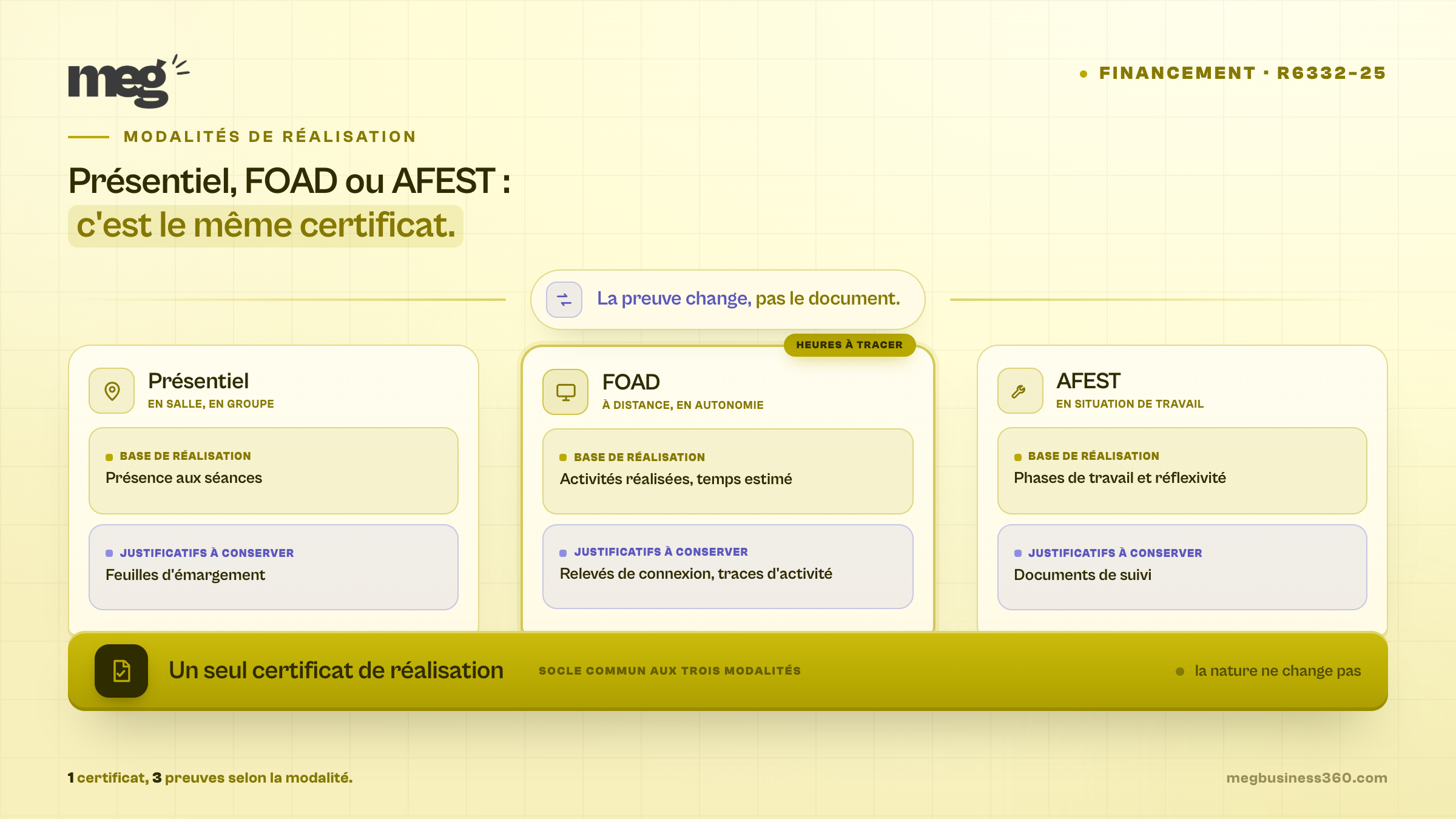
Task: Click the swap arrows icon
Action: [x=564, y=300]
